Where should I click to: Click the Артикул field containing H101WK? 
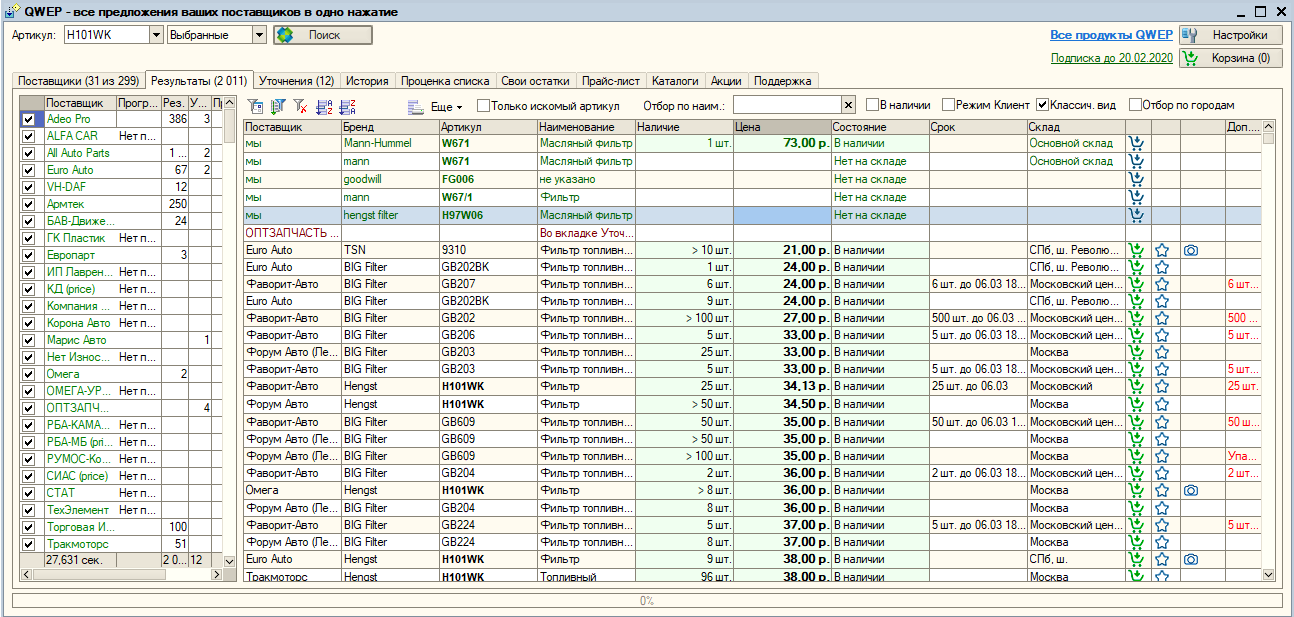106,35
